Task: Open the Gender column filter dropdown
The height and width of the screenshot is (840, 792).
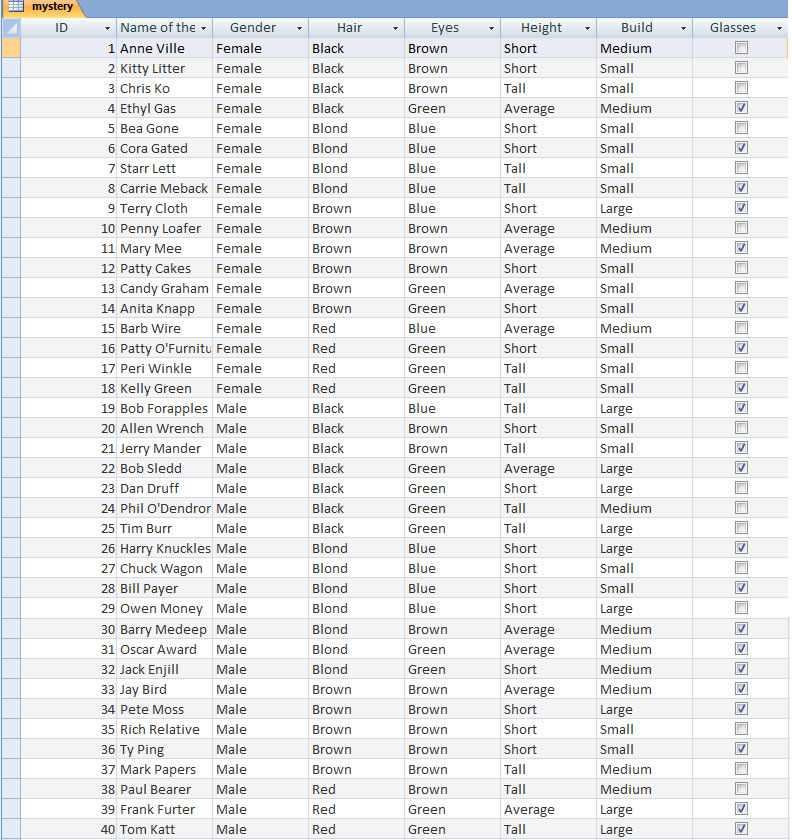Action: point(299,28)
